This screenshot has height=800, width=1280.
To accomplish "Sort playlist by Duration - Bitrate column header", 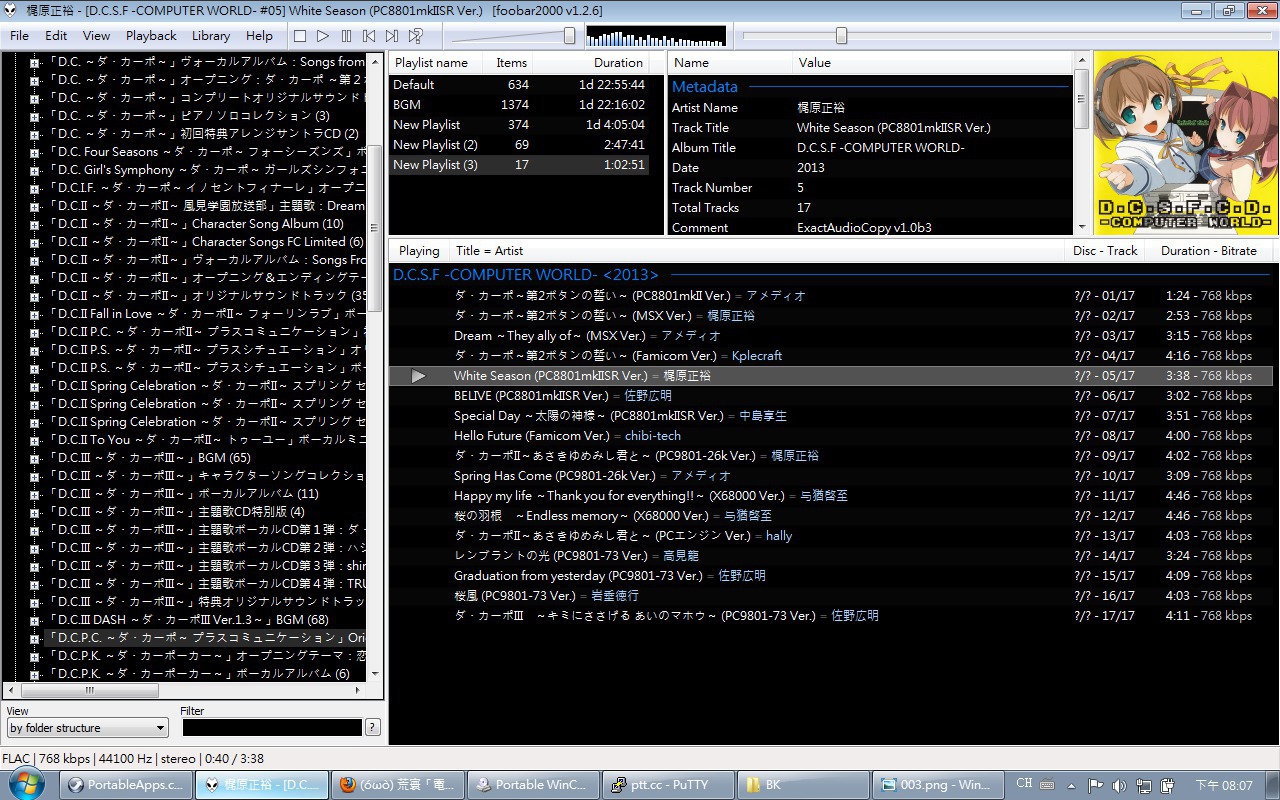I will (x=1208, y=251).
